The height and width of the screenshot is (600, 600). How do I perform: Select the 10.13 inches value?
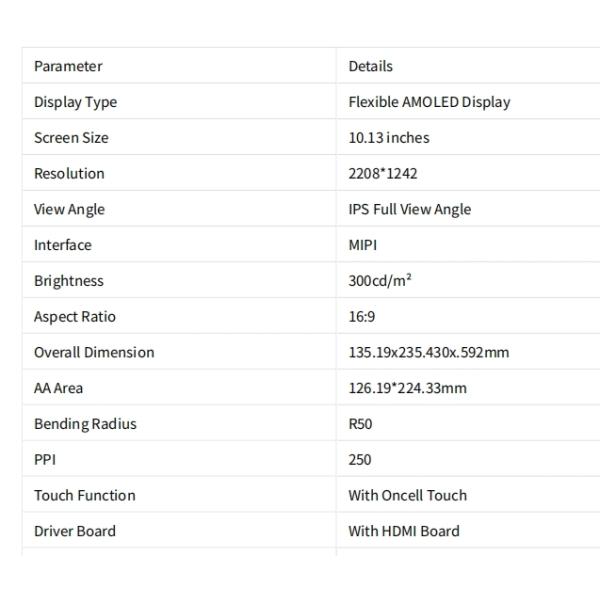388,138
